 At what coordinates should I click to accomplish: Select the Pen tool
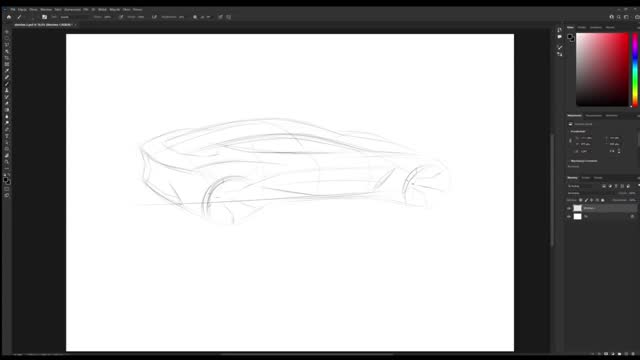(x=7, y=130)
